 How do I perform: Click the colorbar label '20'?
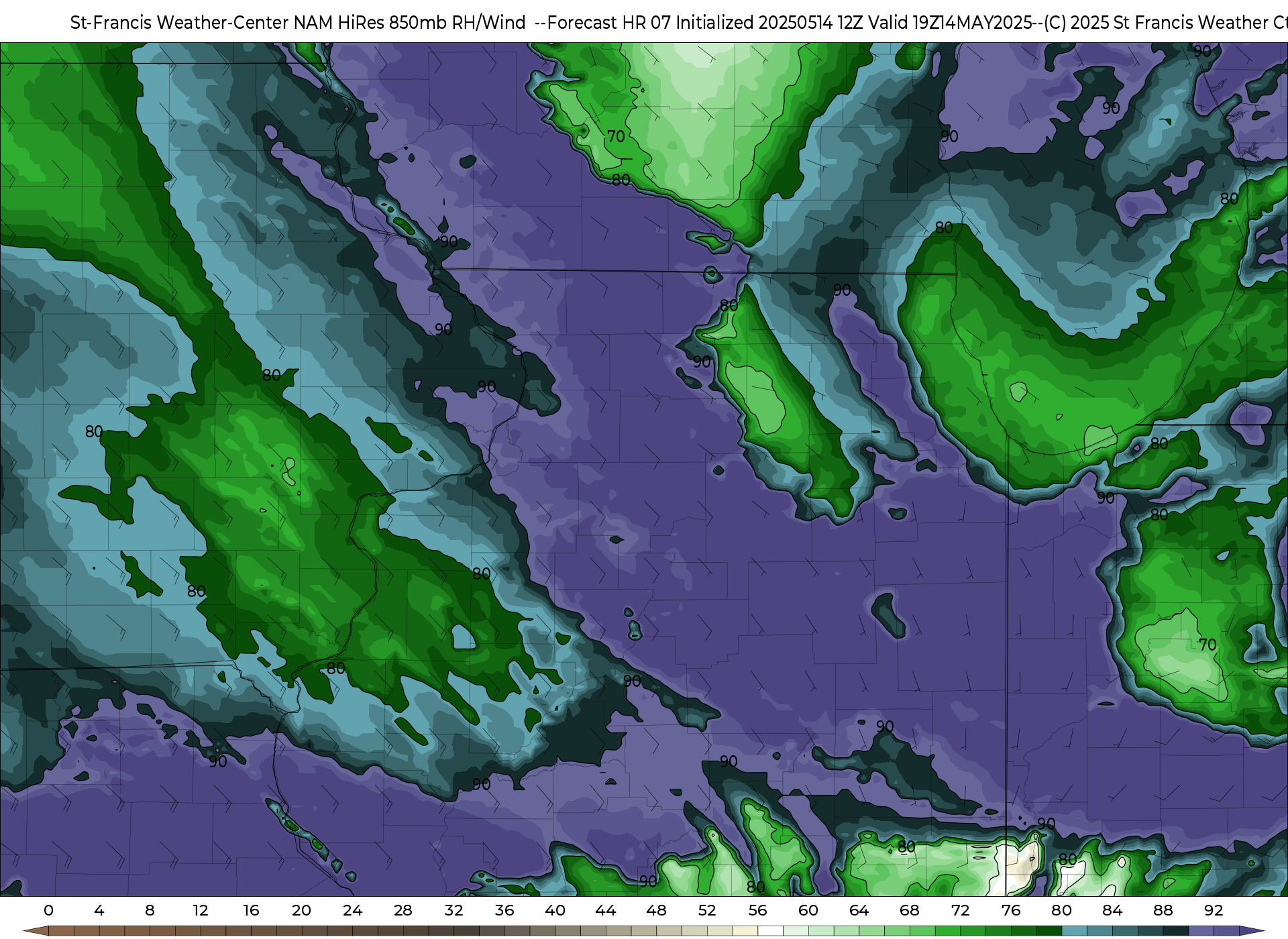[x=301, y=910]
